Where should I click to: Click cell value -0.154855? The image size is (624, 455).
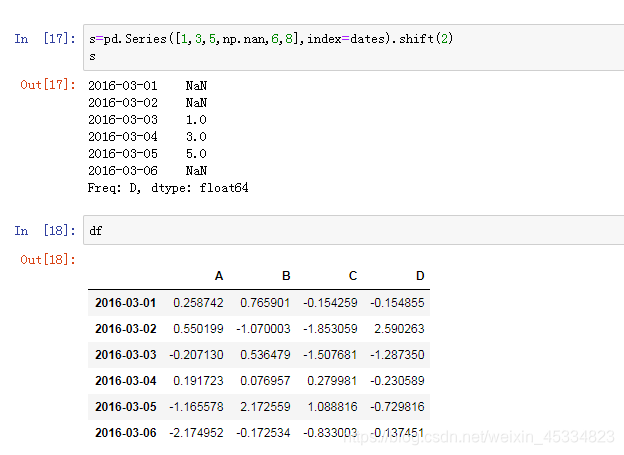397,303
